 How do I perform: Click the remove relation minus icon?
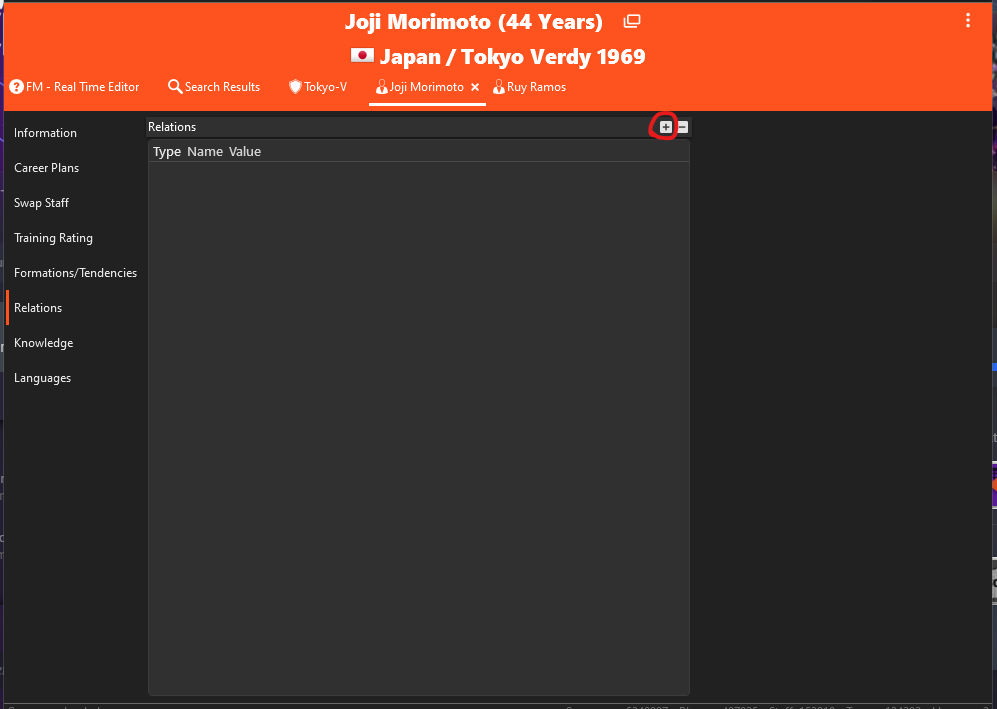point(682,127)
